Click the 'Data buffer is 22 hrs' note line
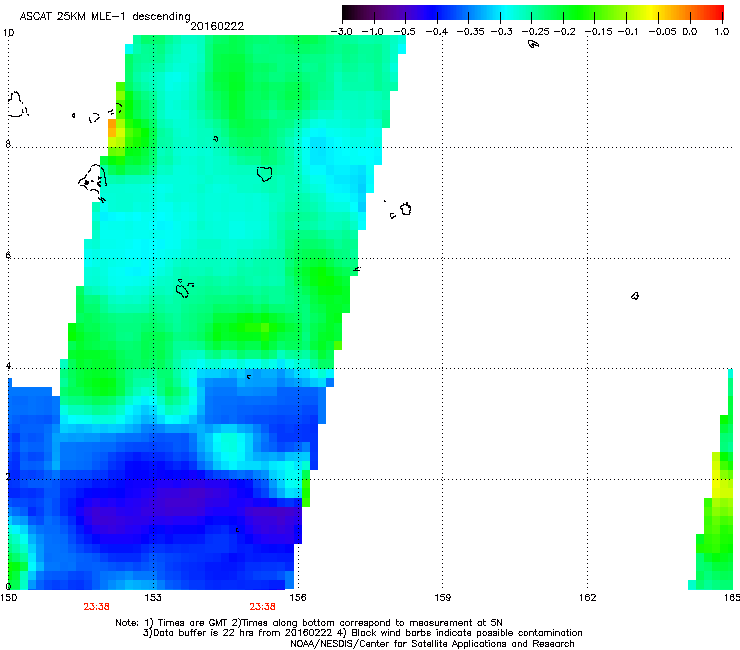 (362, 633)
